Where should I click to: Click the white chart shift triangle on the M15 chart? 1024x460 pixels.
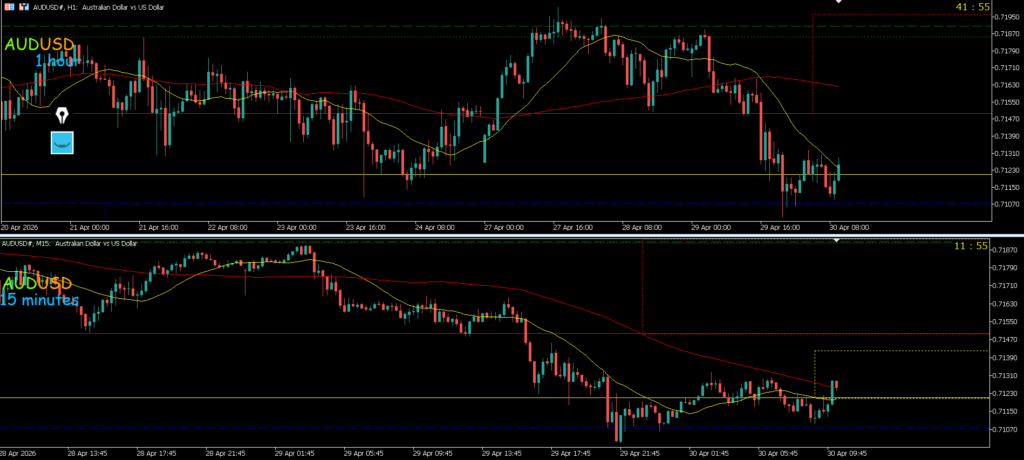pyautogui.click(x=838, y=242)
